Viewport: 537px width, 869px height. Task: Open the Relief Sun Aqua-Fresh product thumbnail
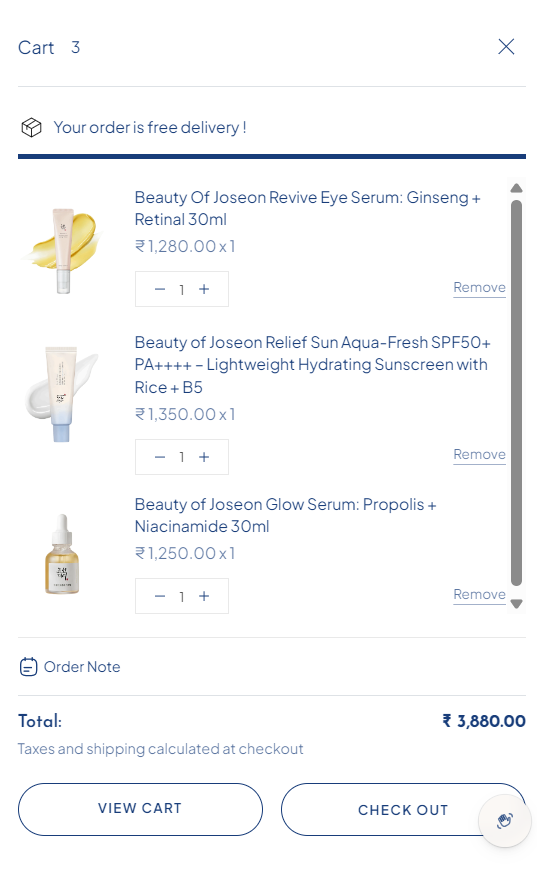(62, 394)
